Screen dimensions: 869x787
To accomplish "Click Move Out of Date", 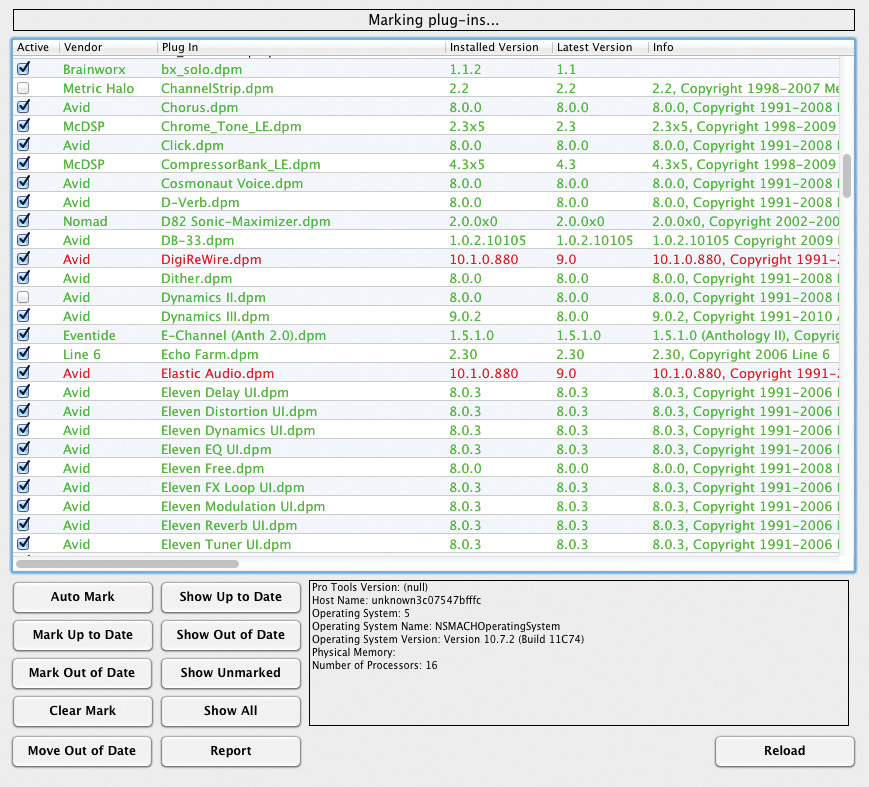I will pyautogui.click(x=82, y=751).
